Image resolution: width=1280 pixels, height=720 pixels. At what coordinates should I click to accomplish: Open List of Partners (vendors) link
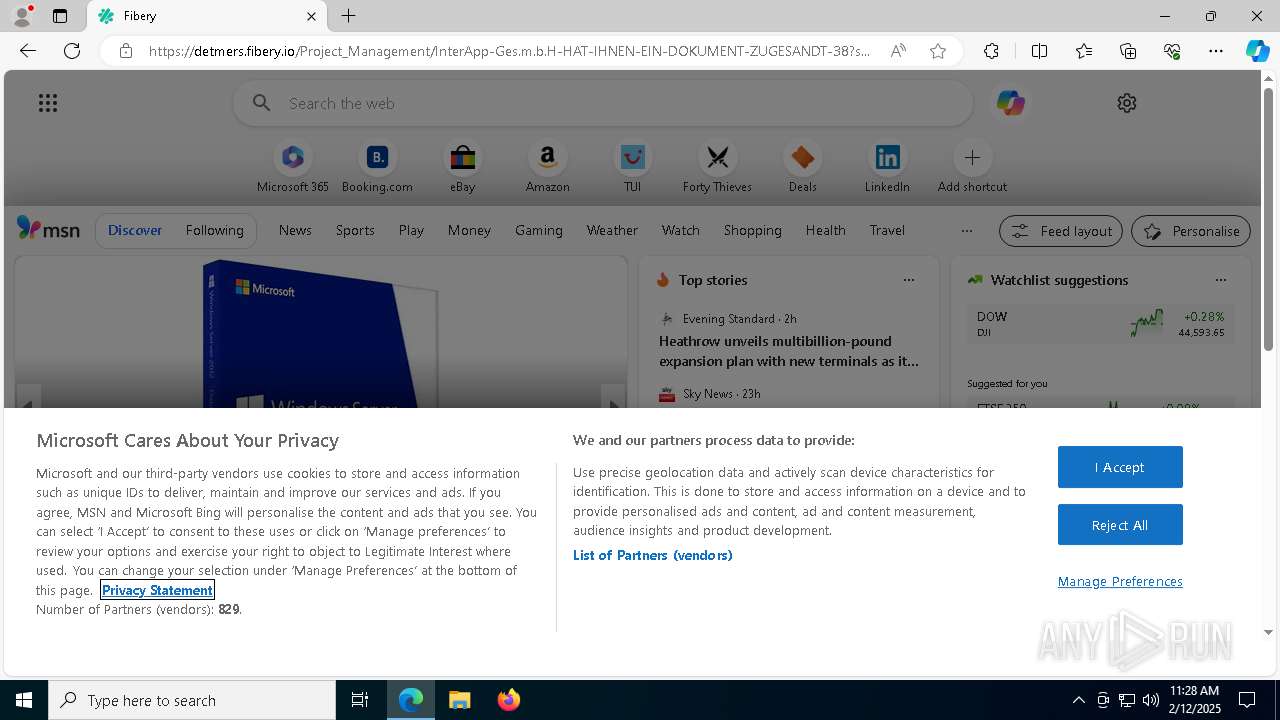[653, 555]
